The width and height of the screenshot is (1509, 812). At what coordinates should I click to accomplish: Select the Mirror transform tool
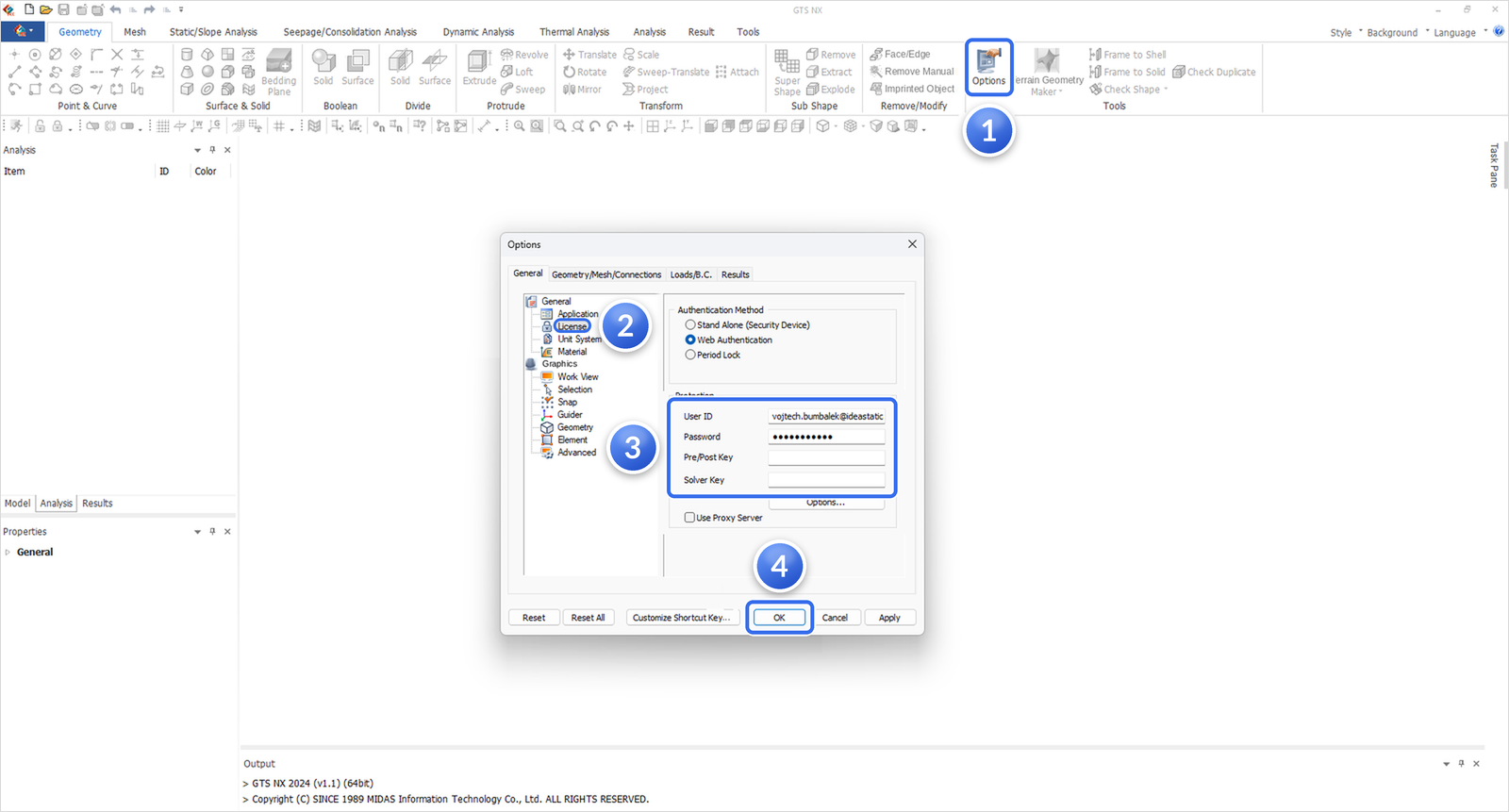(x=582, y=90)
